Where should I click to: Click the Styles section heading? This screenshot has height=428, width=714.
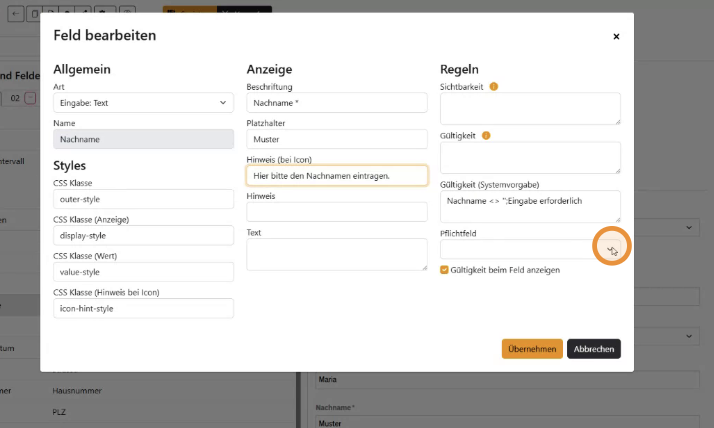pyautogui.click(x=70, y=165)
